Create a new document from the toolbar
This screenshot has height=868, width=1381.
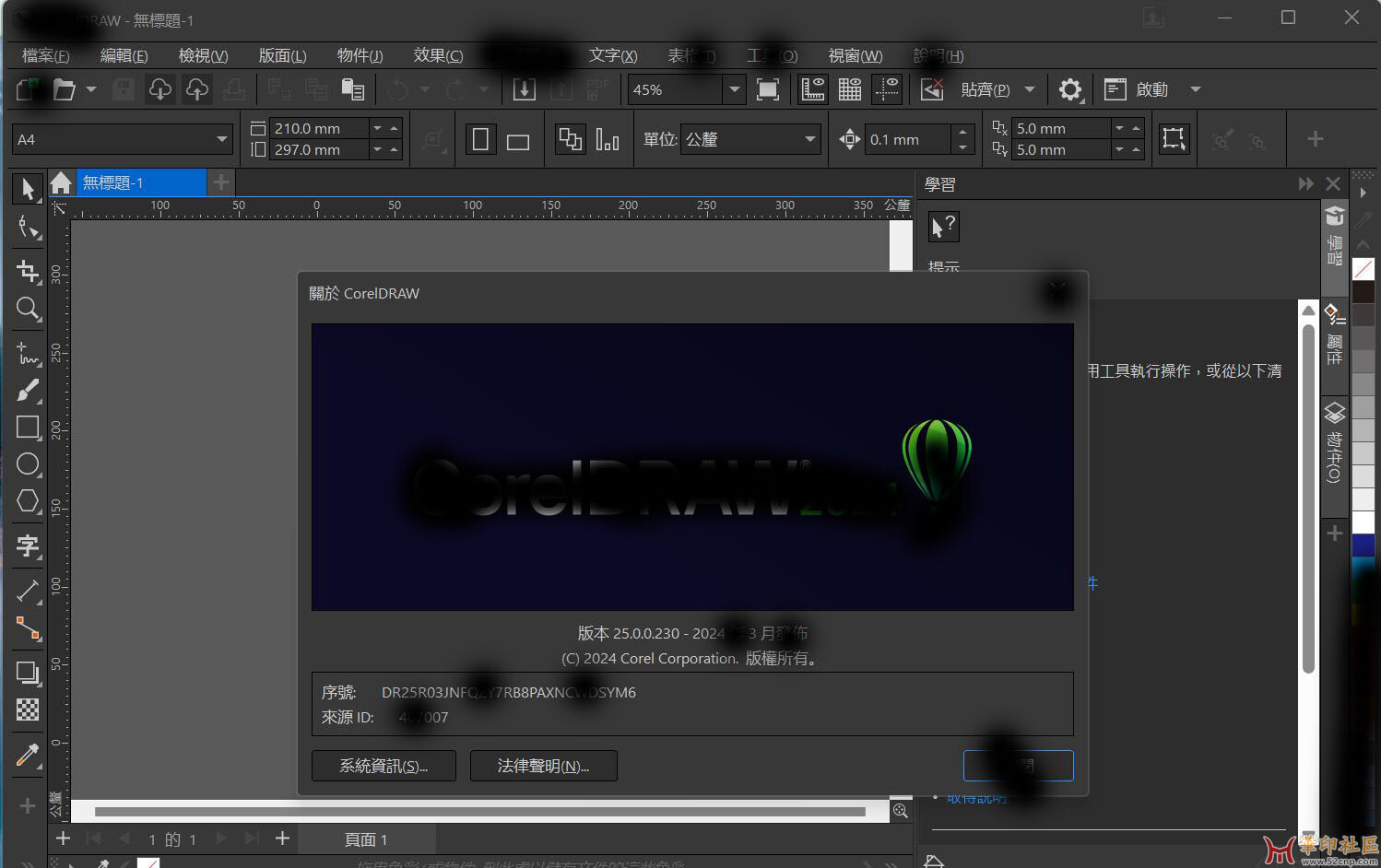(x=28, y=89)
